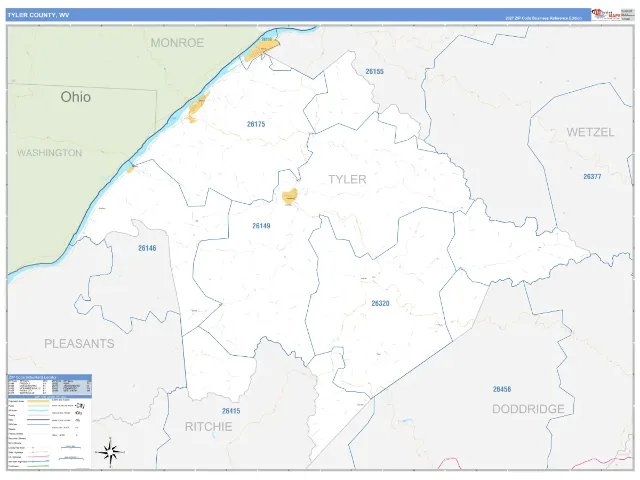Click the orange swatch in the map legend

coord(38,401)
